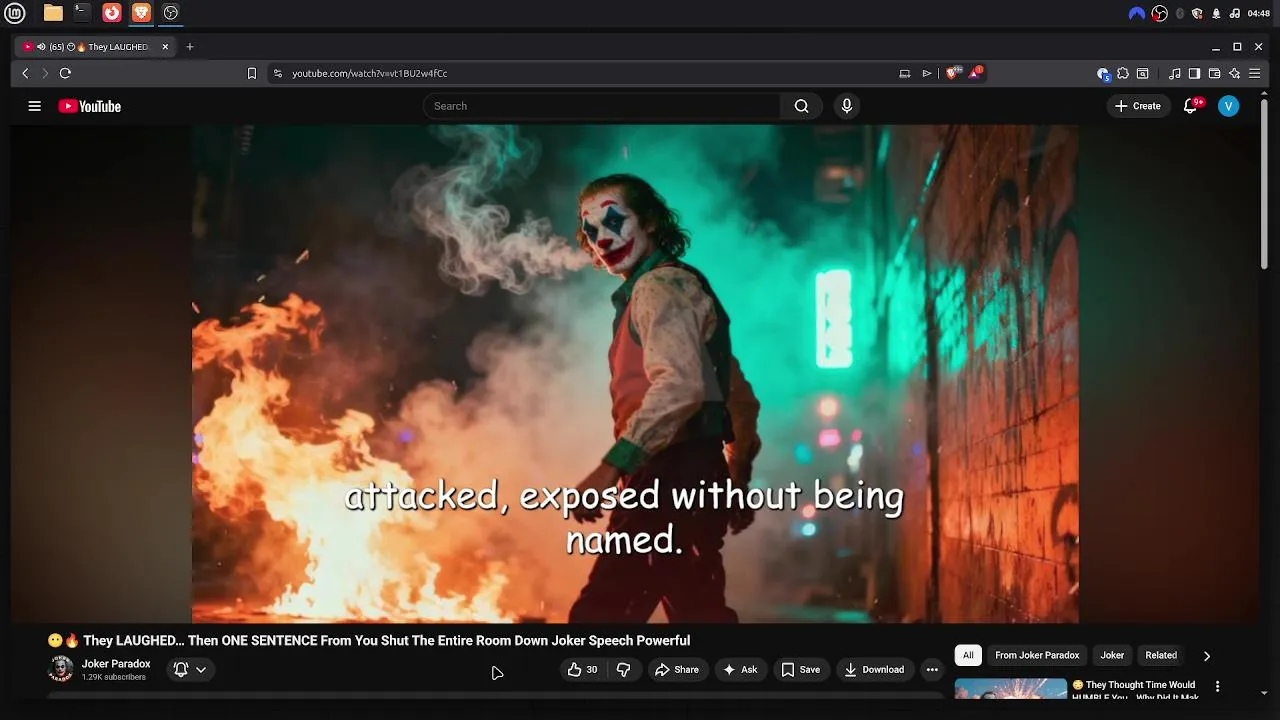The width and height of the screenshot is (1280, 720).
Task: Go back to the previous page
Action: tap(26, 73)
